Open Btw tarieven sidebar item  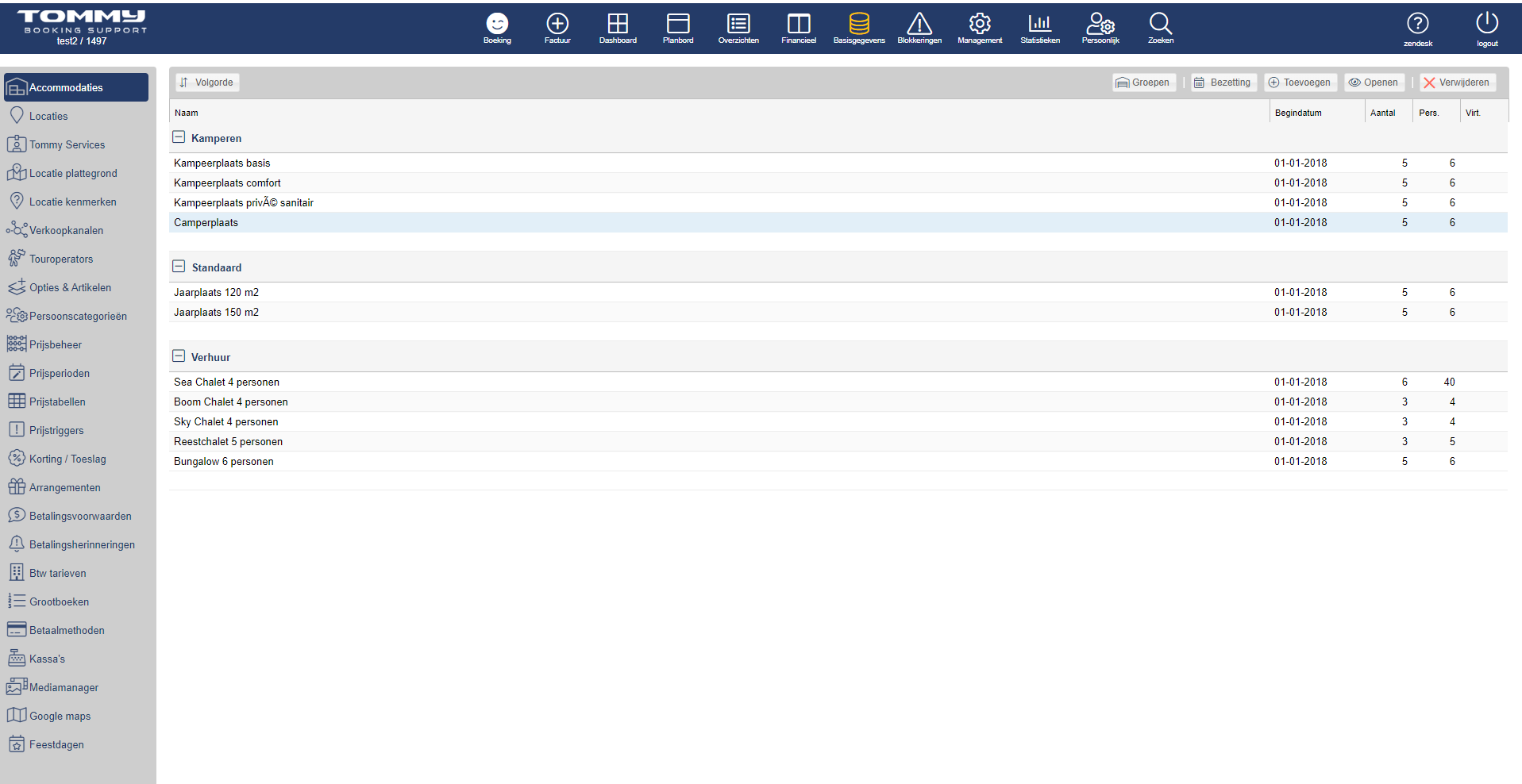[76, 573]
